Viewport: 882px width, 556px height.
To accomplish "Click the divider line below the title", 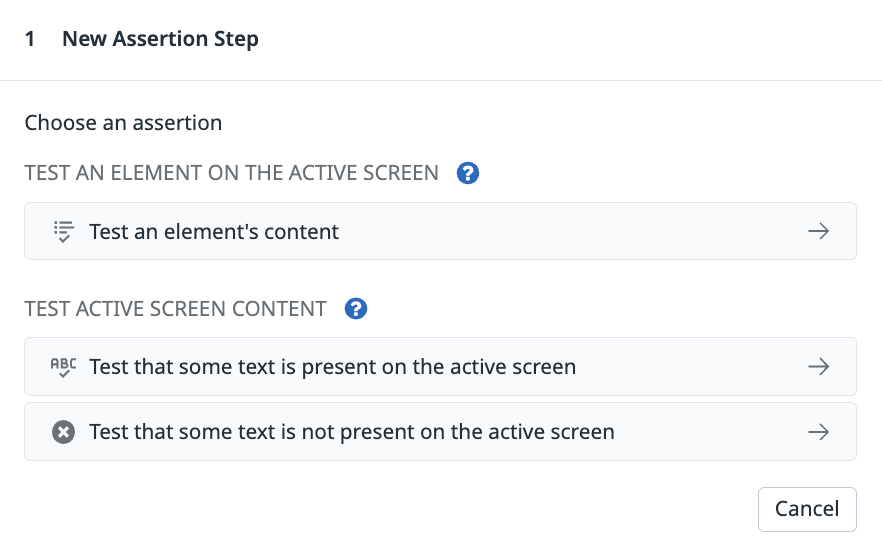I will pos(441,80).
